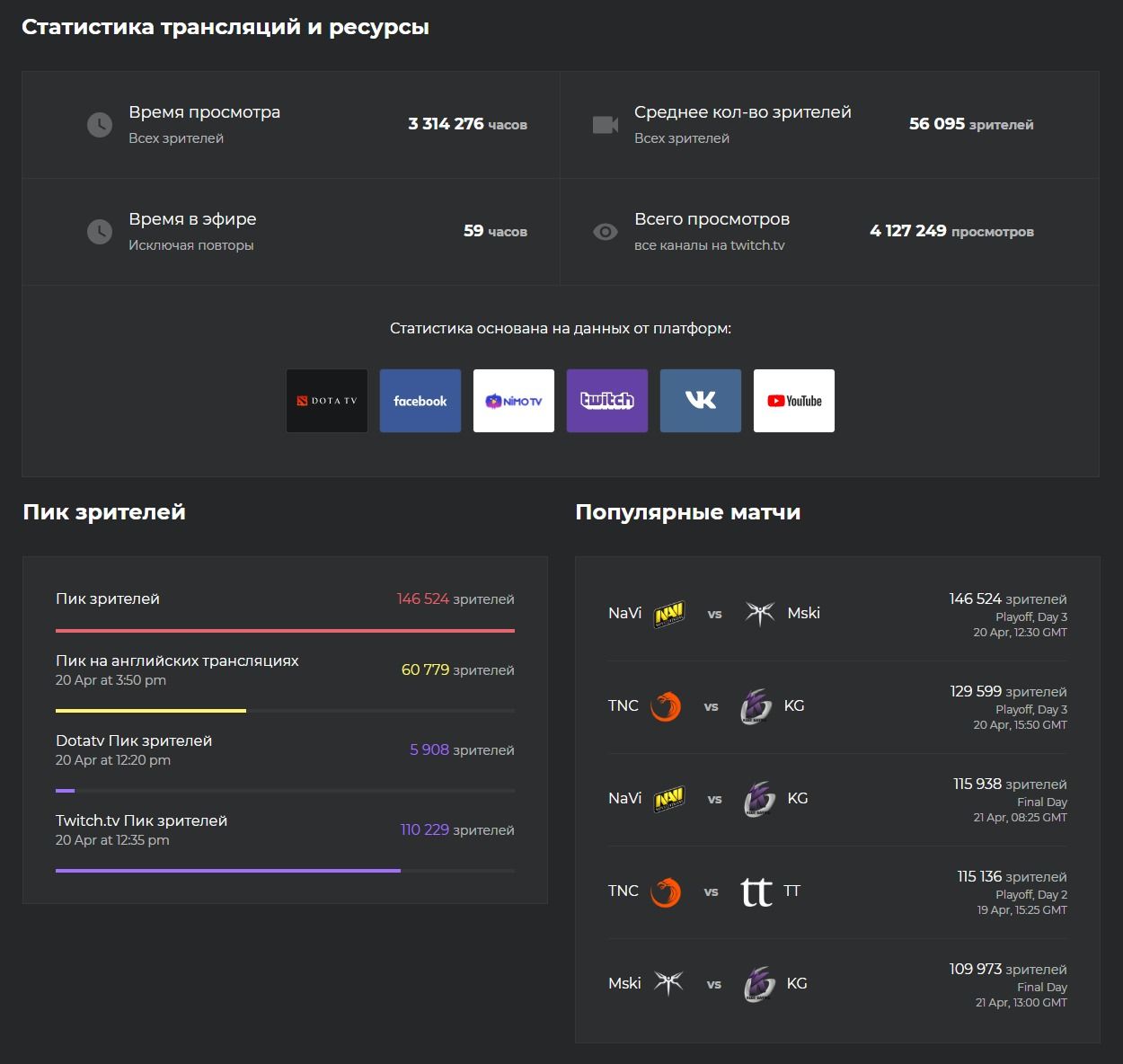
Task: Click the 115 136 зрителей match count
Action: (1012, 877)
